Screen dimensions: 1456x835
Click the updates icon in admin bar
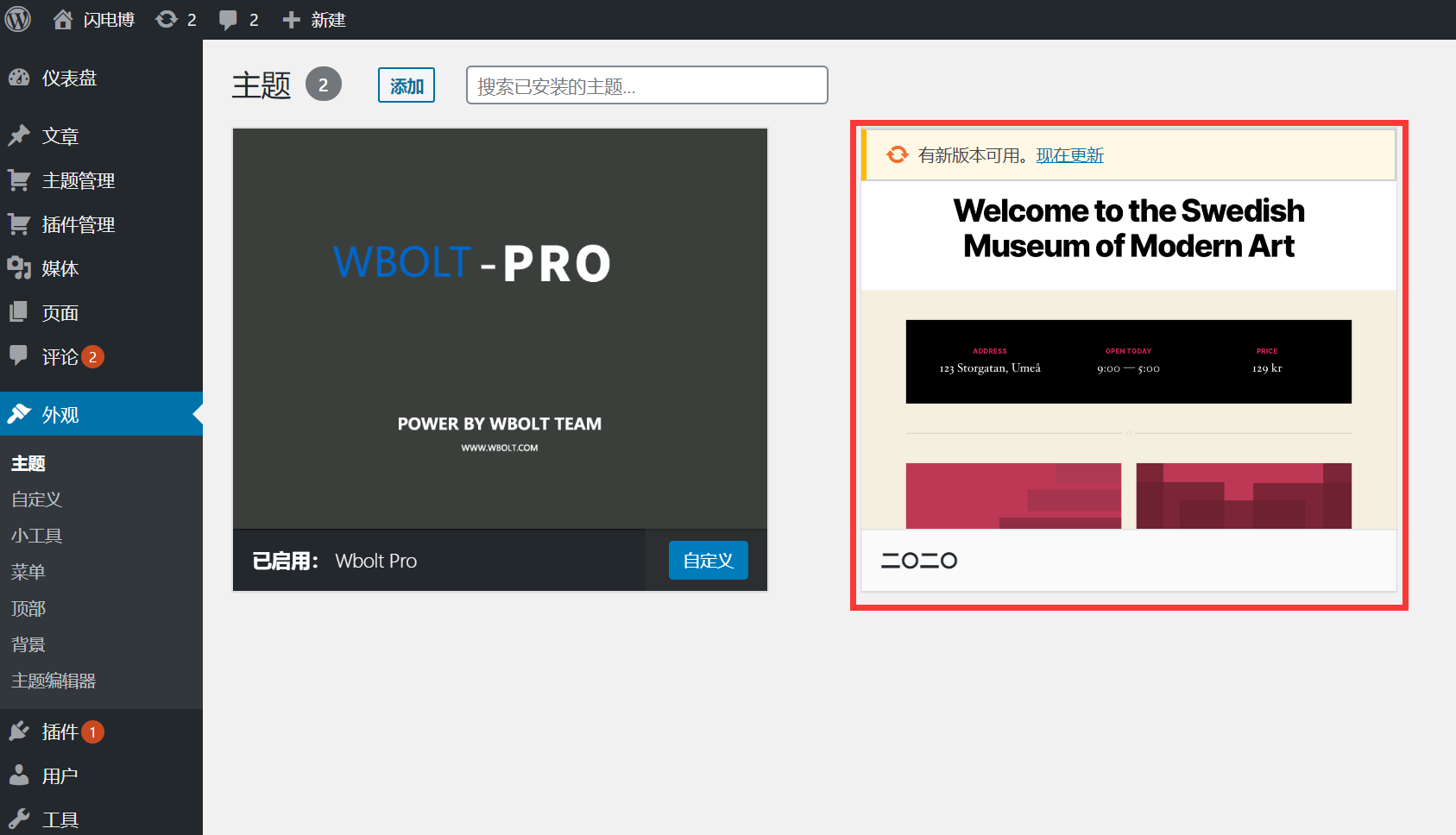(167, 20)
